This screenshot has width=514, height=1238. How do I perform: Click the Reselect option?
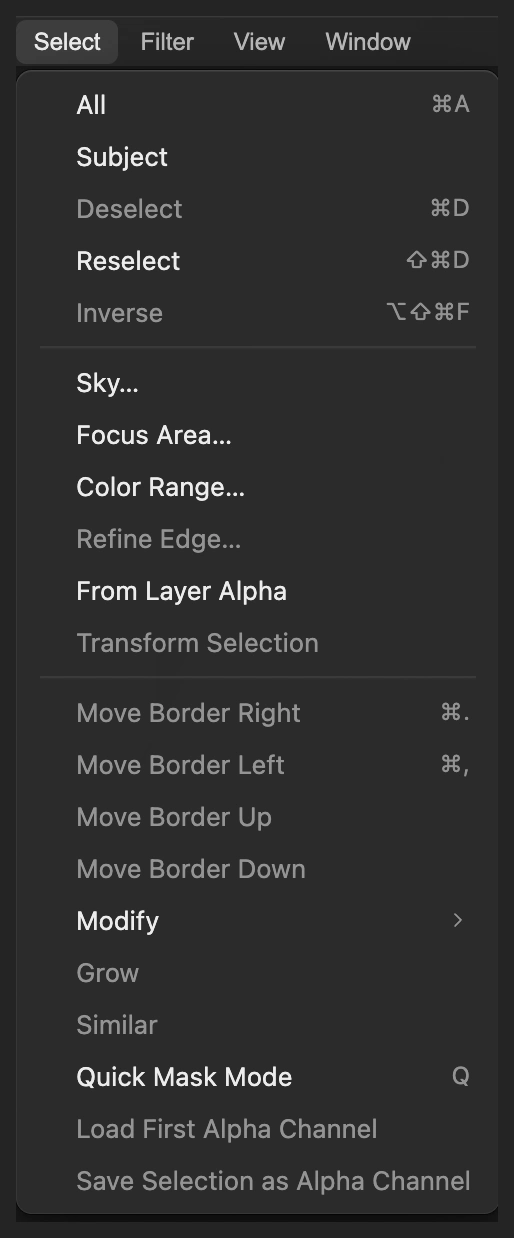[x=257, y=261]
